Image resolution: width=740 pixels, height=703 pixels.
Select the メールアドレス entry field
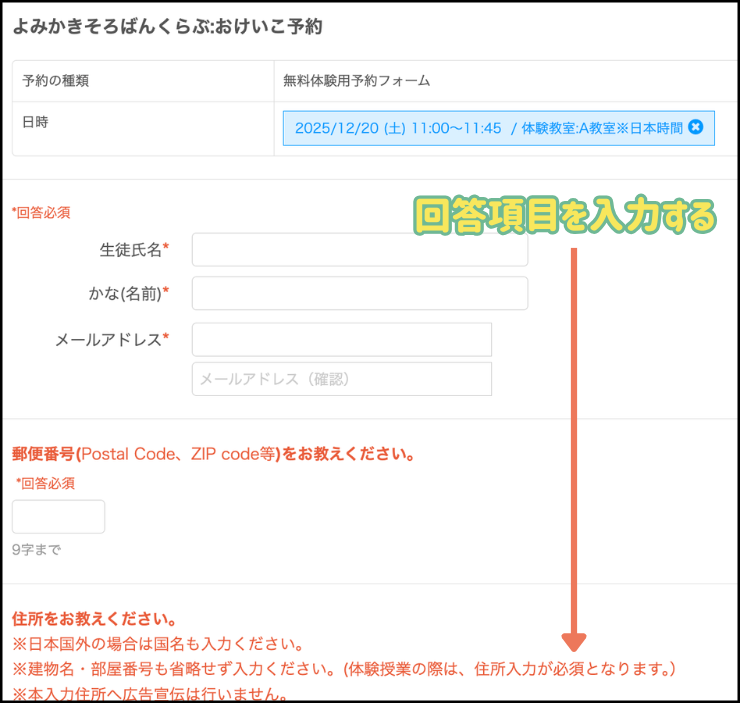point(341,340)
